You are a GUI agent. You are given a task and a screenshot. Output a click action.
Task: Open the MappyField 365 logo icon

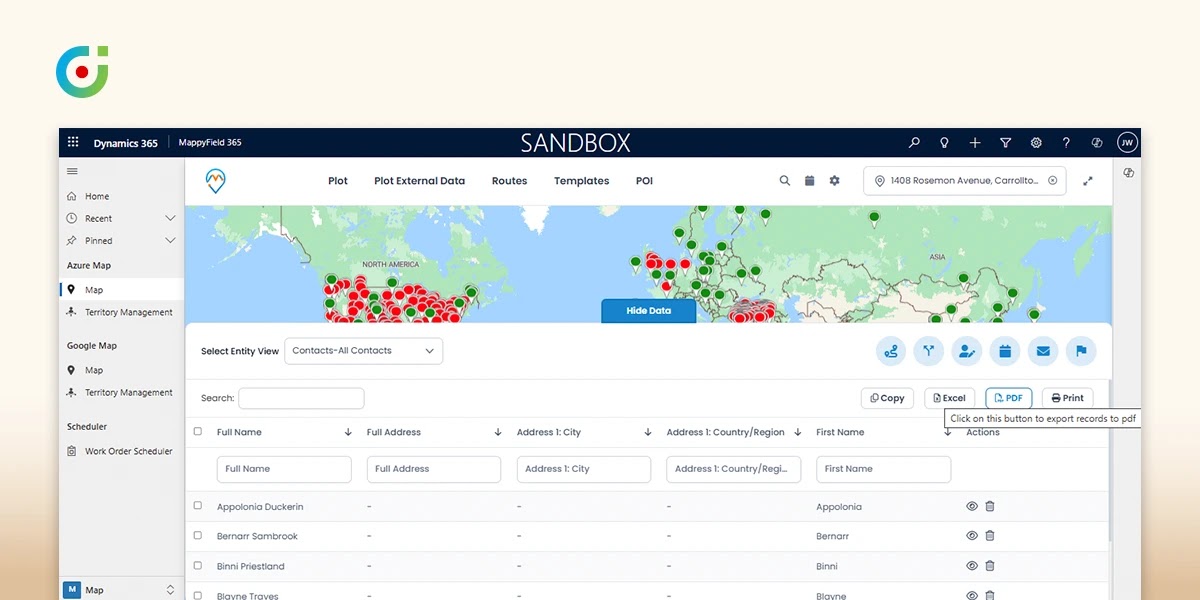pos(216,180)
